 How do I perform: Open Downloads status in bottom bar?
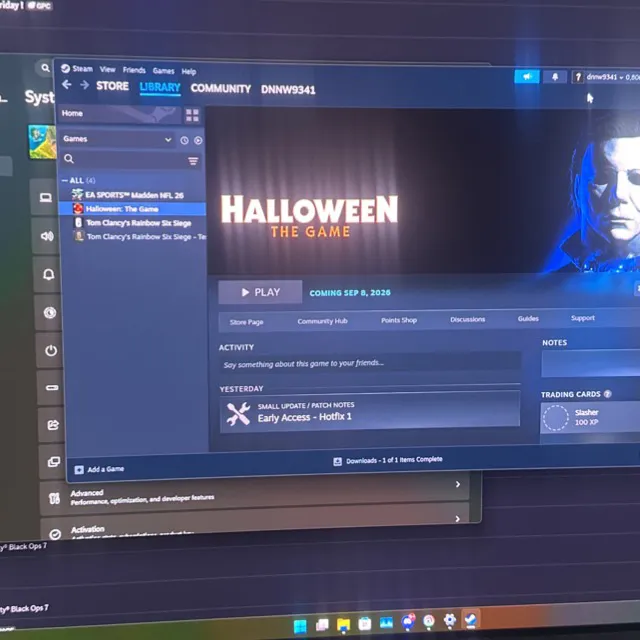pyautogui.click(x=388, y=460)
